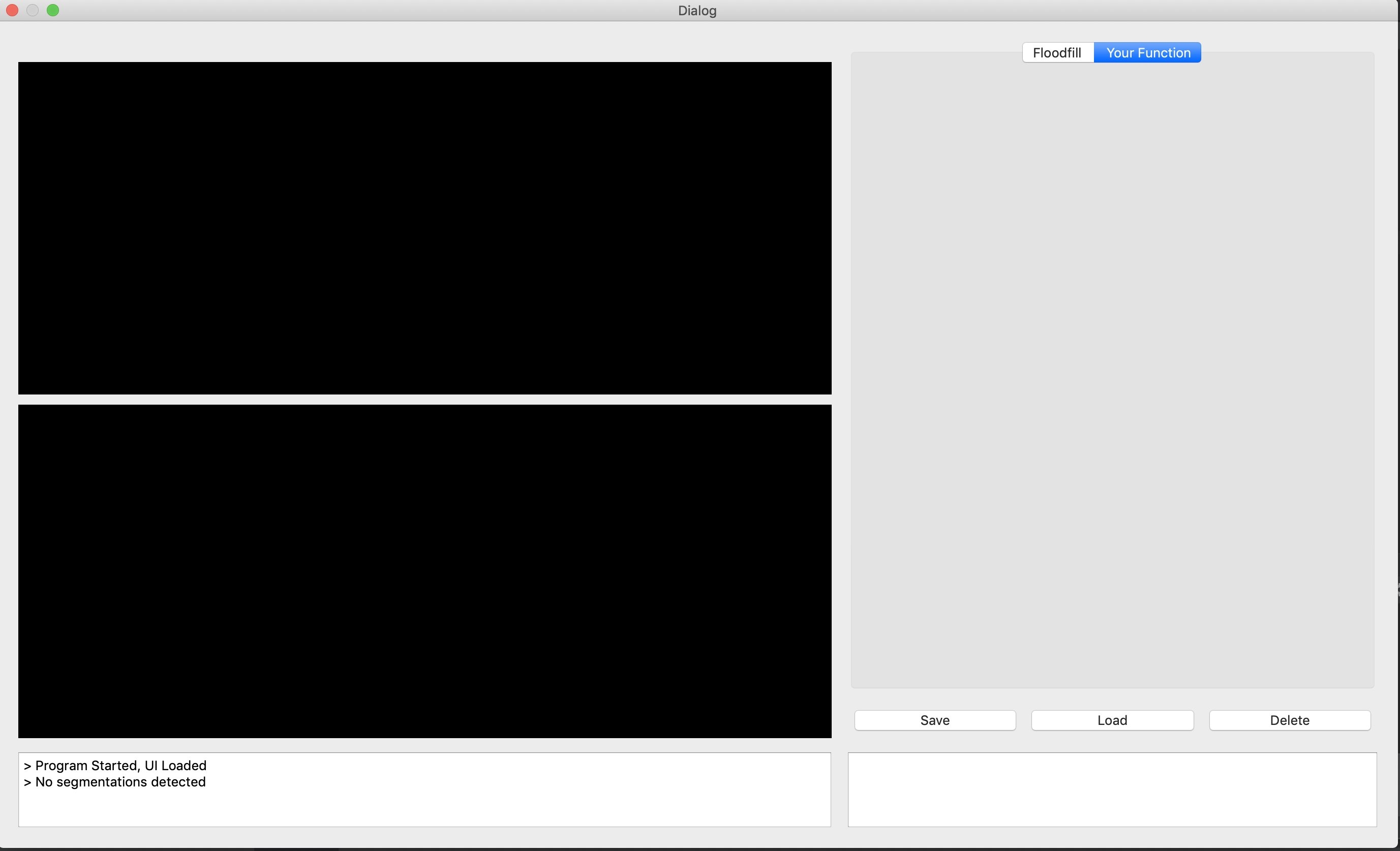Select the Your Function tab

pos(1148,53)
